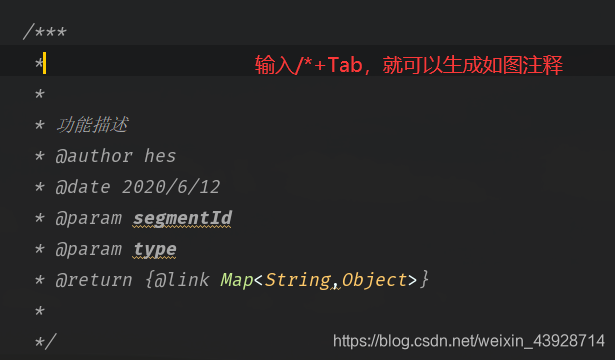Select the @return tag
The image size is (615, 360).
[94, 280]
